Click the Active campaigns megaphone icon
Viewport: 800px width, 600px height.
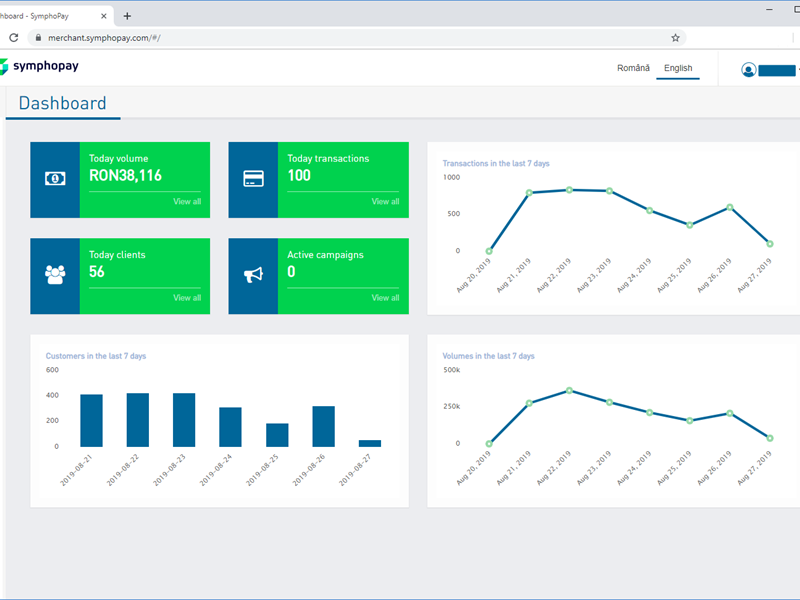[x=253, y=275]
